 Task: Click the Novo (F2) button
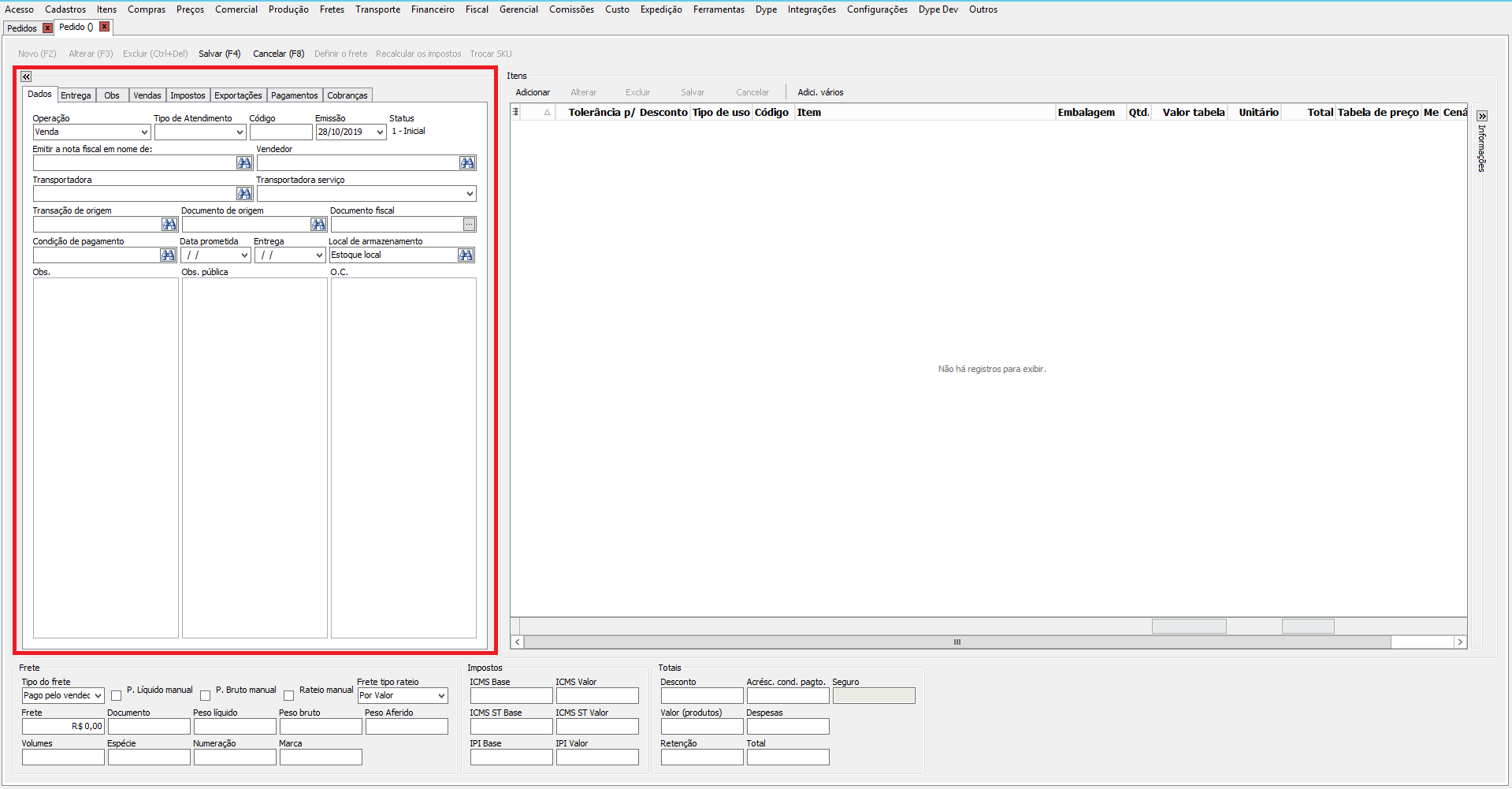(37, 54)
